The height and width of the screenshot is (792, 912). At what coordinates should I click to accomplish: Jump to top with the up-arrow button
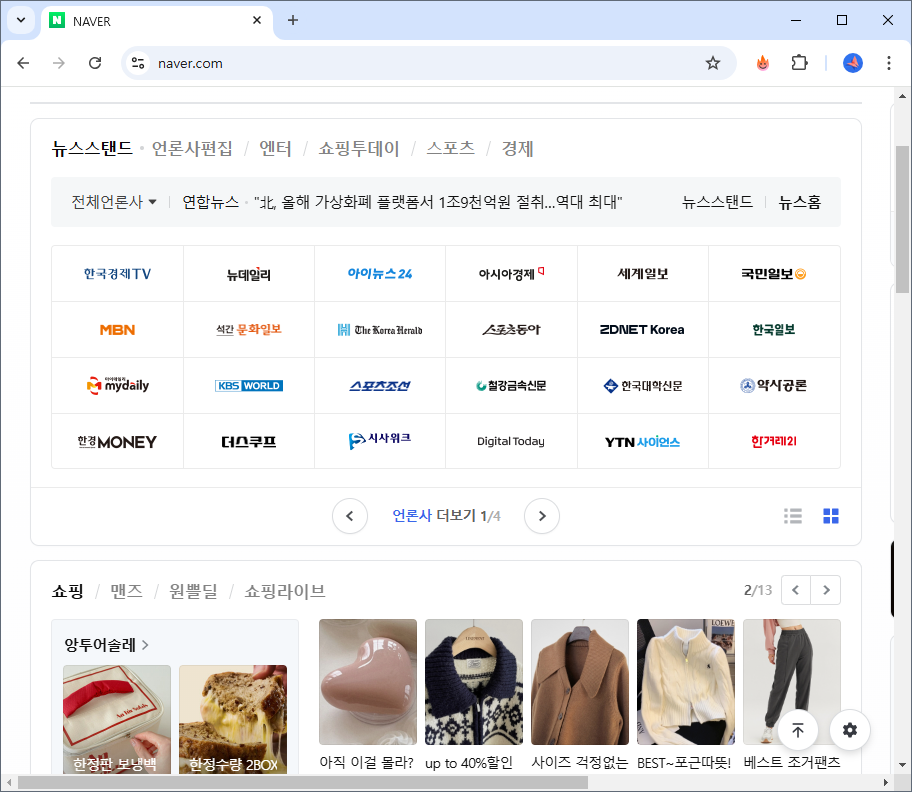(x=798, y=730)
